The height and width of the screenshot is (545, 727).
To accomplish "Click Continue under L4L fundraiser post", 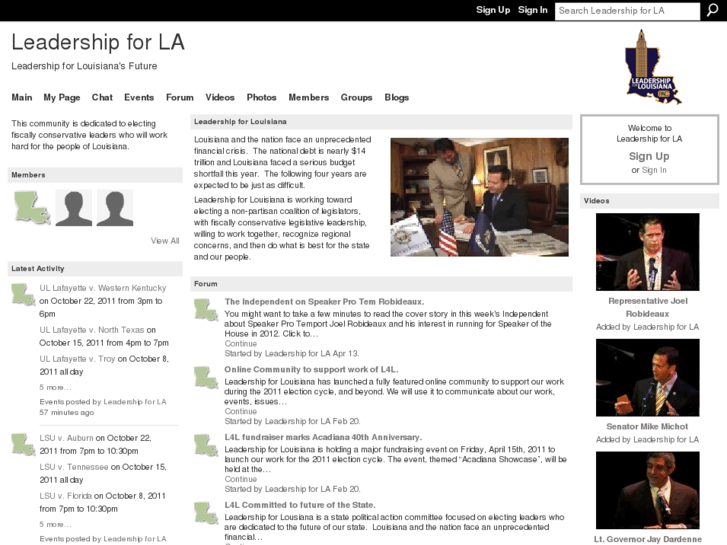I will 241,479.
